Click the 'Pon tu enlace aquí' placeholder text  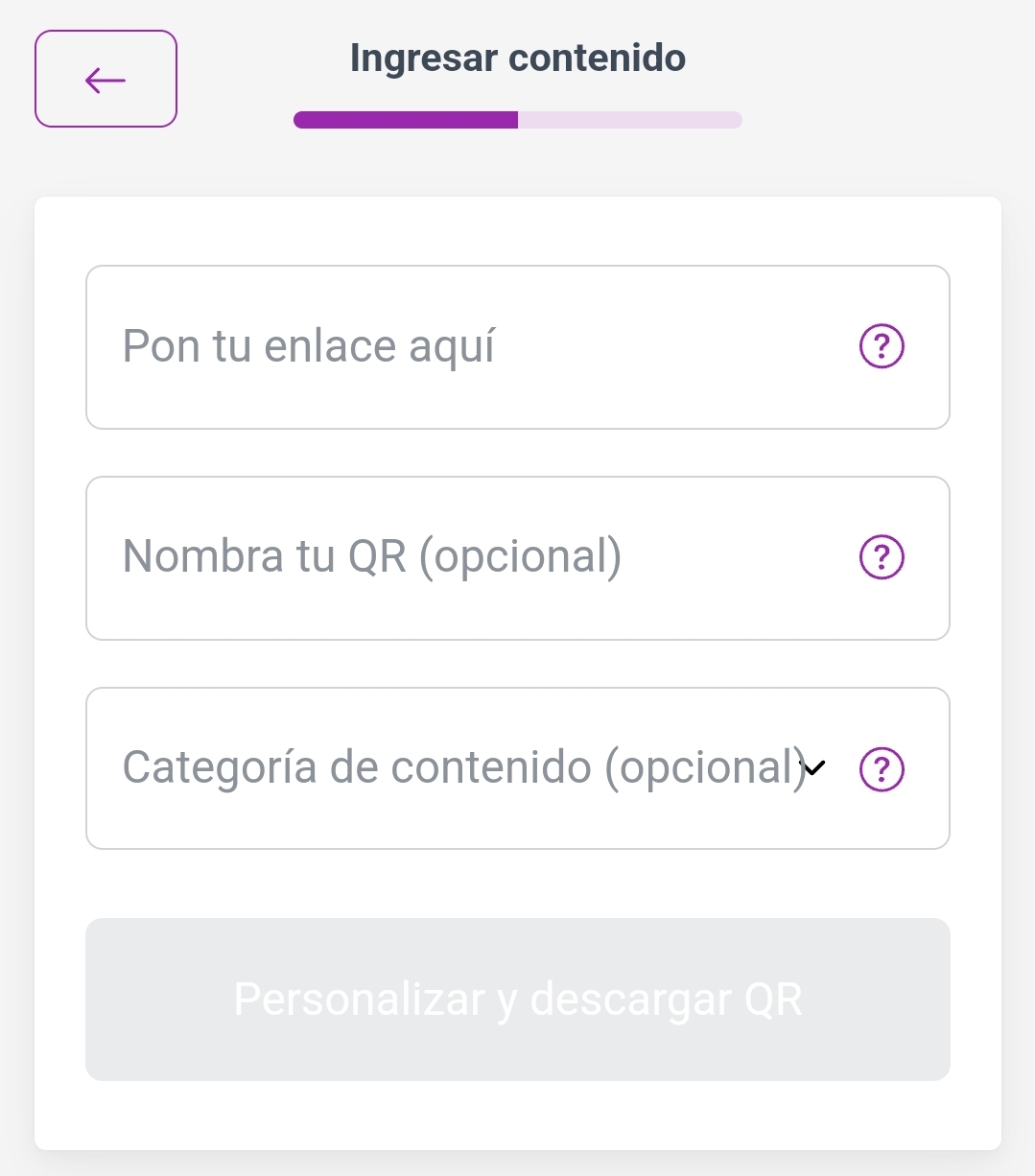click(309, 346)
